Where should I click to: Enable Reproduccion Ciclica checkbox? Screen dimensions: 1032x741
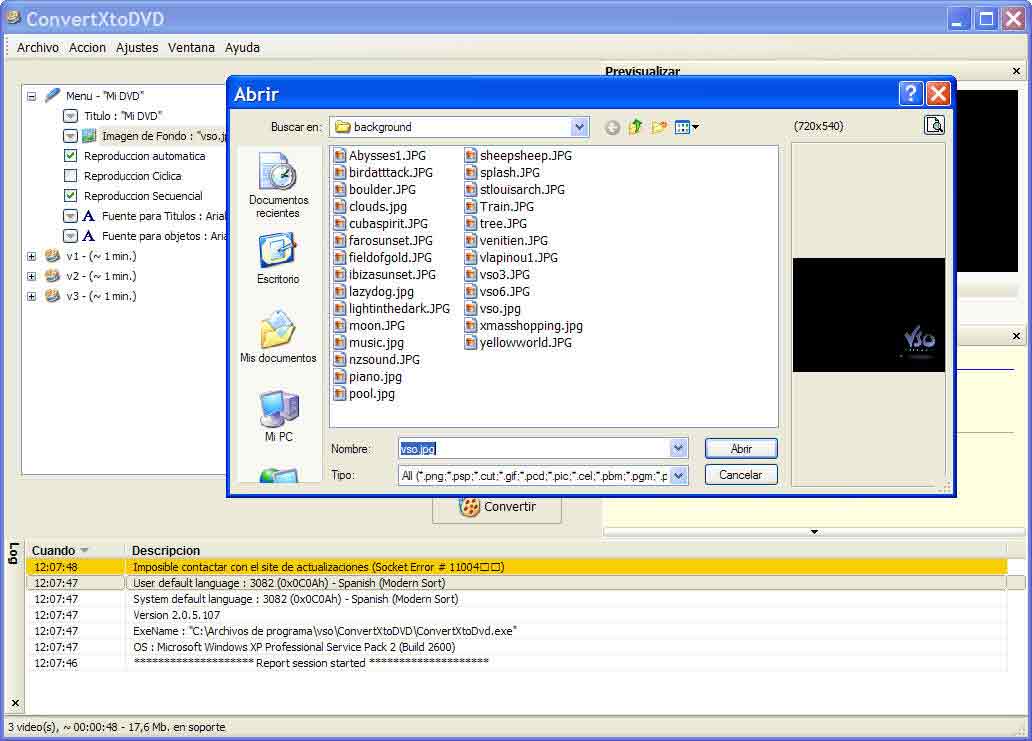click(x=70, y=176)
